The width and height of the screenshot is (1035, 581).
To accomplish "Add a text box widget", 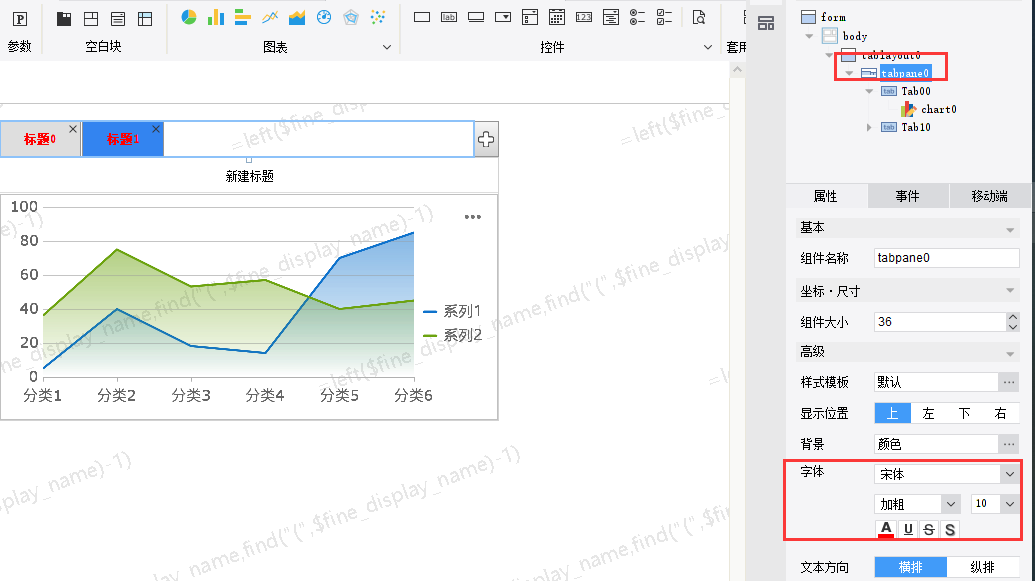I will [x=422, y=17].
